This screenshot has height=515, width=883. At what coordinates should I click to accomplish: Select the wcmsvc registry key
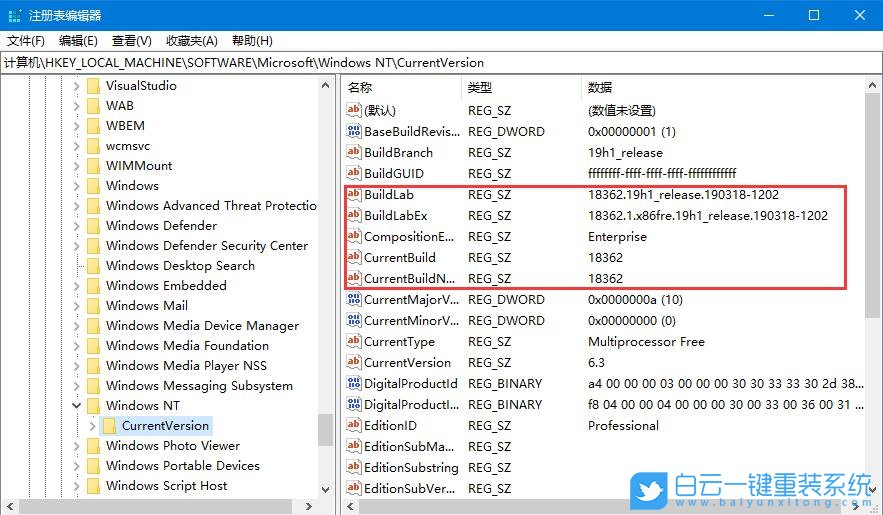(x=128, y=146)
